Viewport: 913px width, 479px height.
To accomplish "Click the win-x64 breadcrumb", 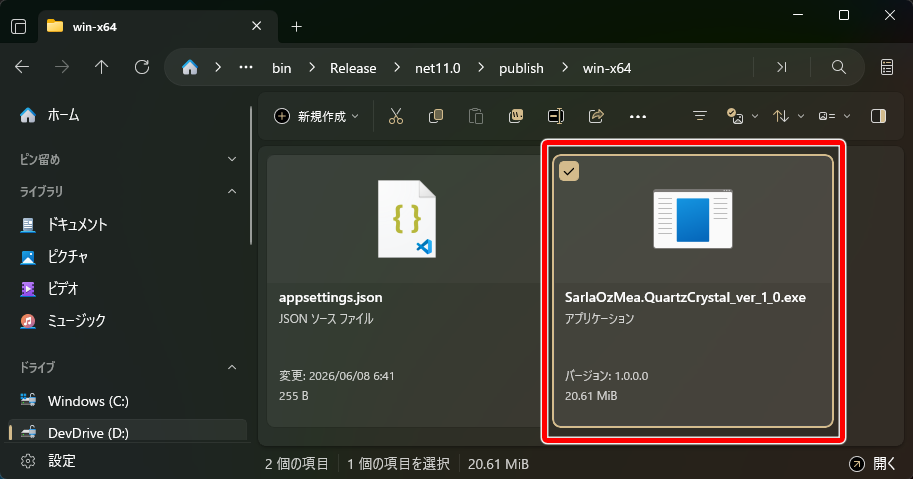I will [x=607, y=68].
